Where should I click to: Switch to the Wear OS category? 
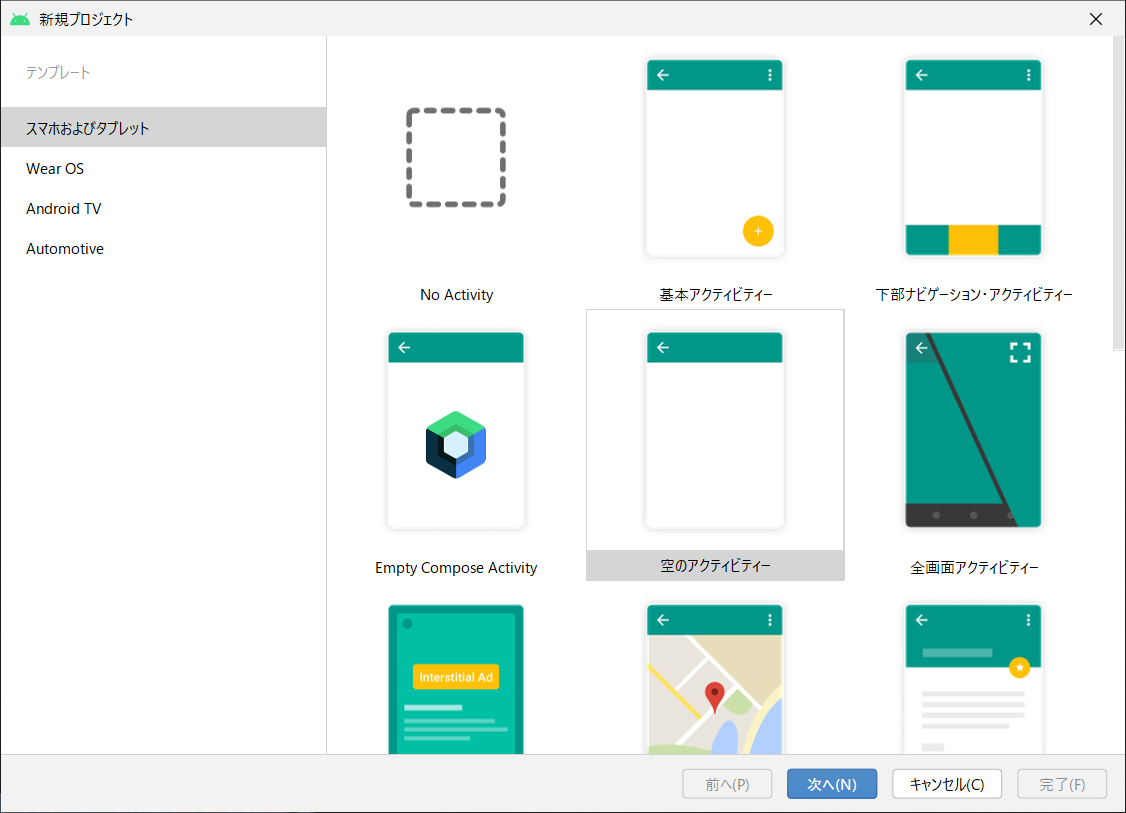164,168
